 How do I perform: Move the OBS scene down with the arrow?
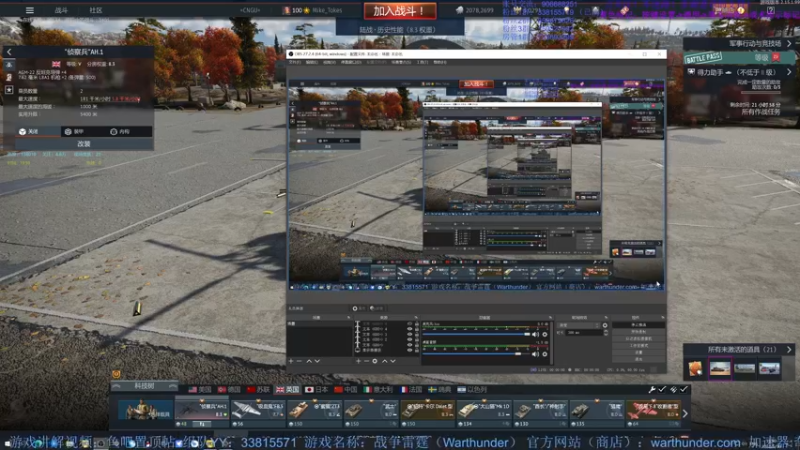[x=317, y=361]
